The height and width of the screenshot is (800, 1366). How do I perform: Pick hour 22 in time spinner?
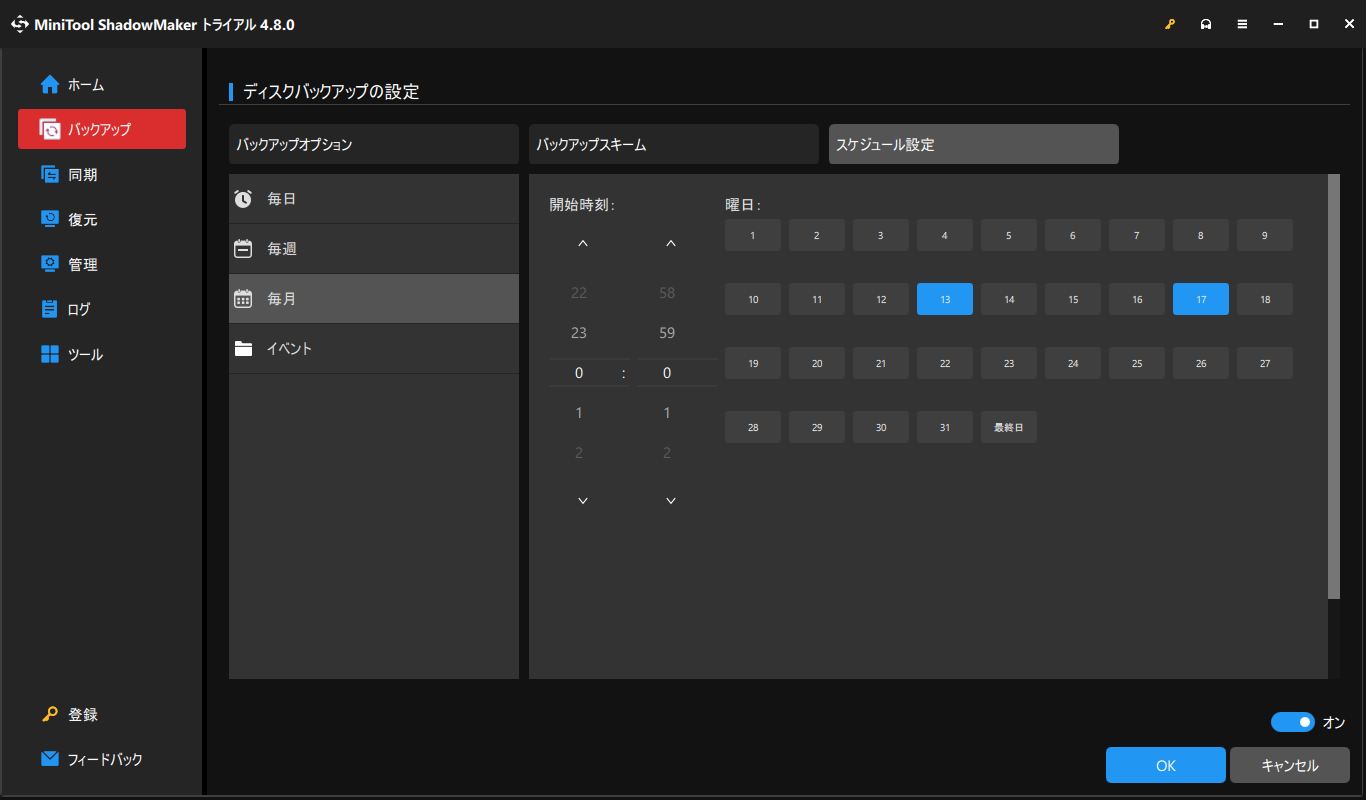(579, 293)
